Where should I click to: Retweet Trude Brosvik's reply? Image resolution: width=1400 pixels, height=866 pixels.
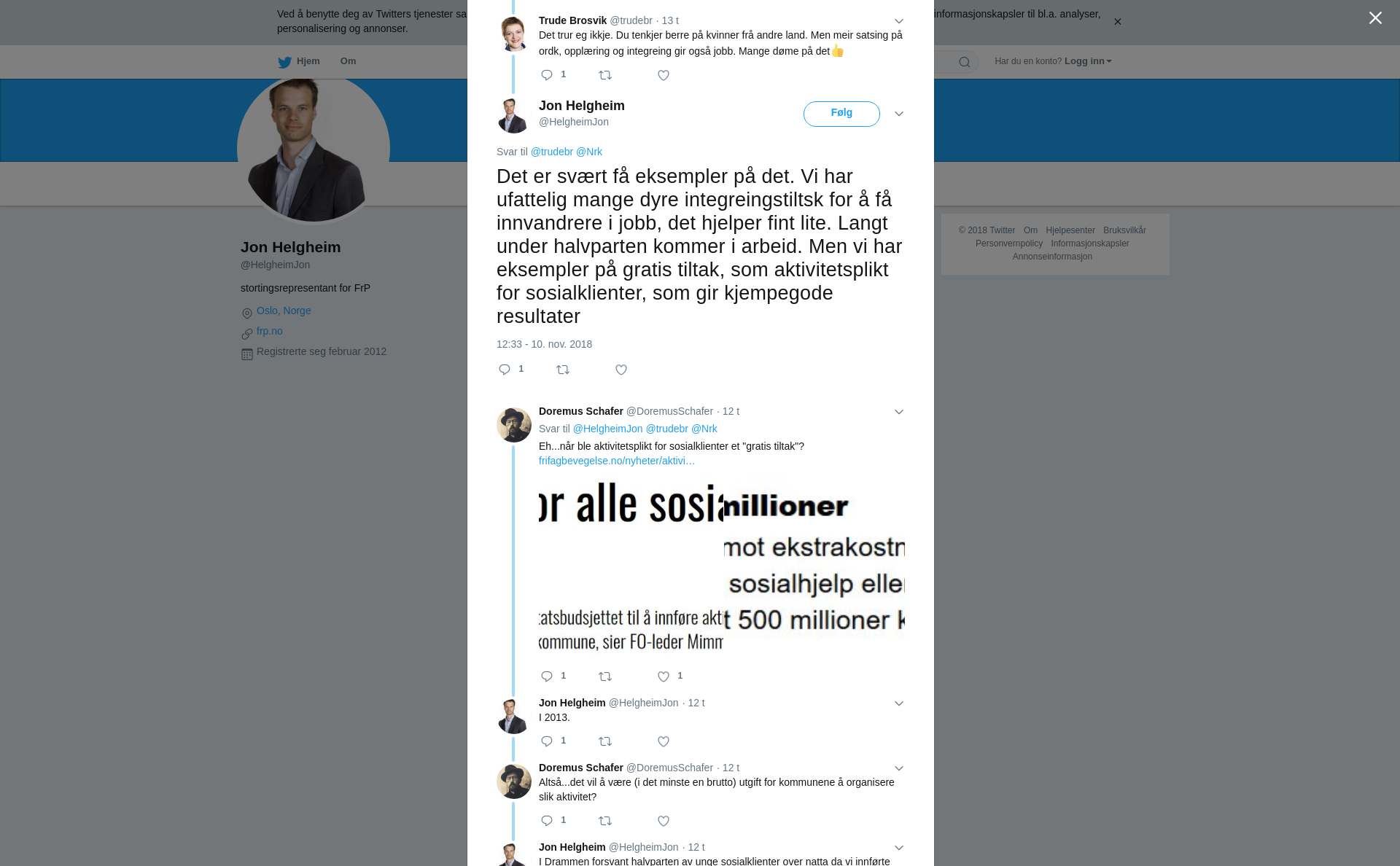point(605,75)
